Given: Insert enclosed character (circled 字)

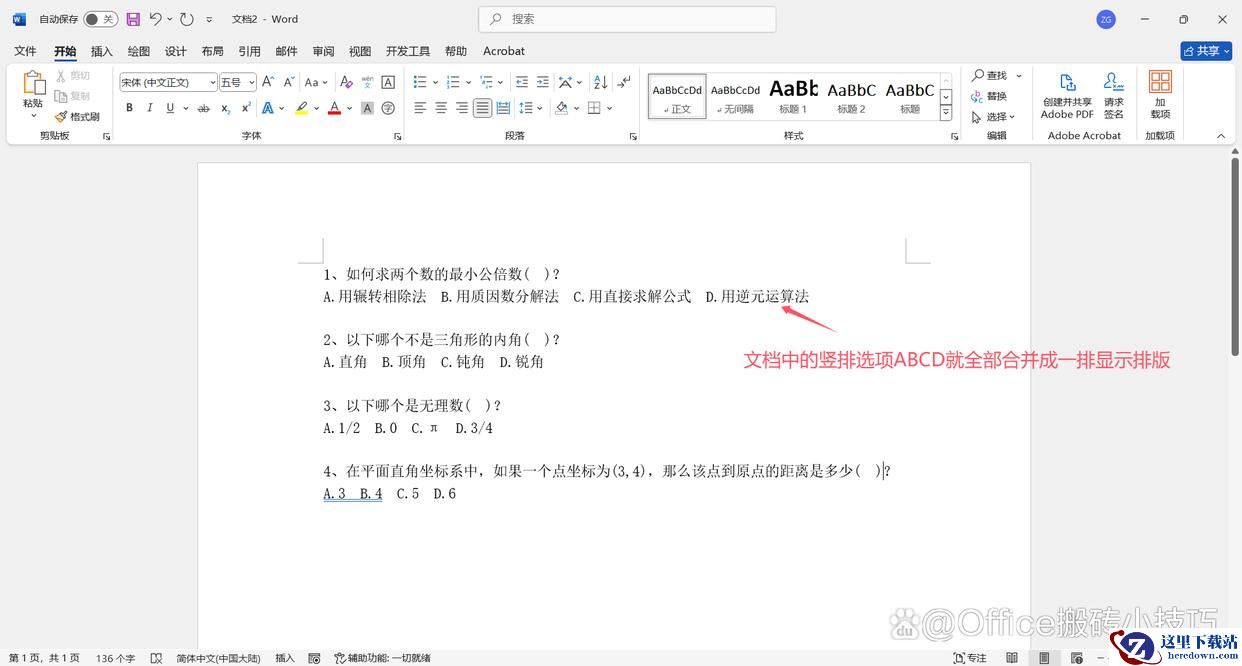Looking at the screenshot, I should (x=388, y=108).
